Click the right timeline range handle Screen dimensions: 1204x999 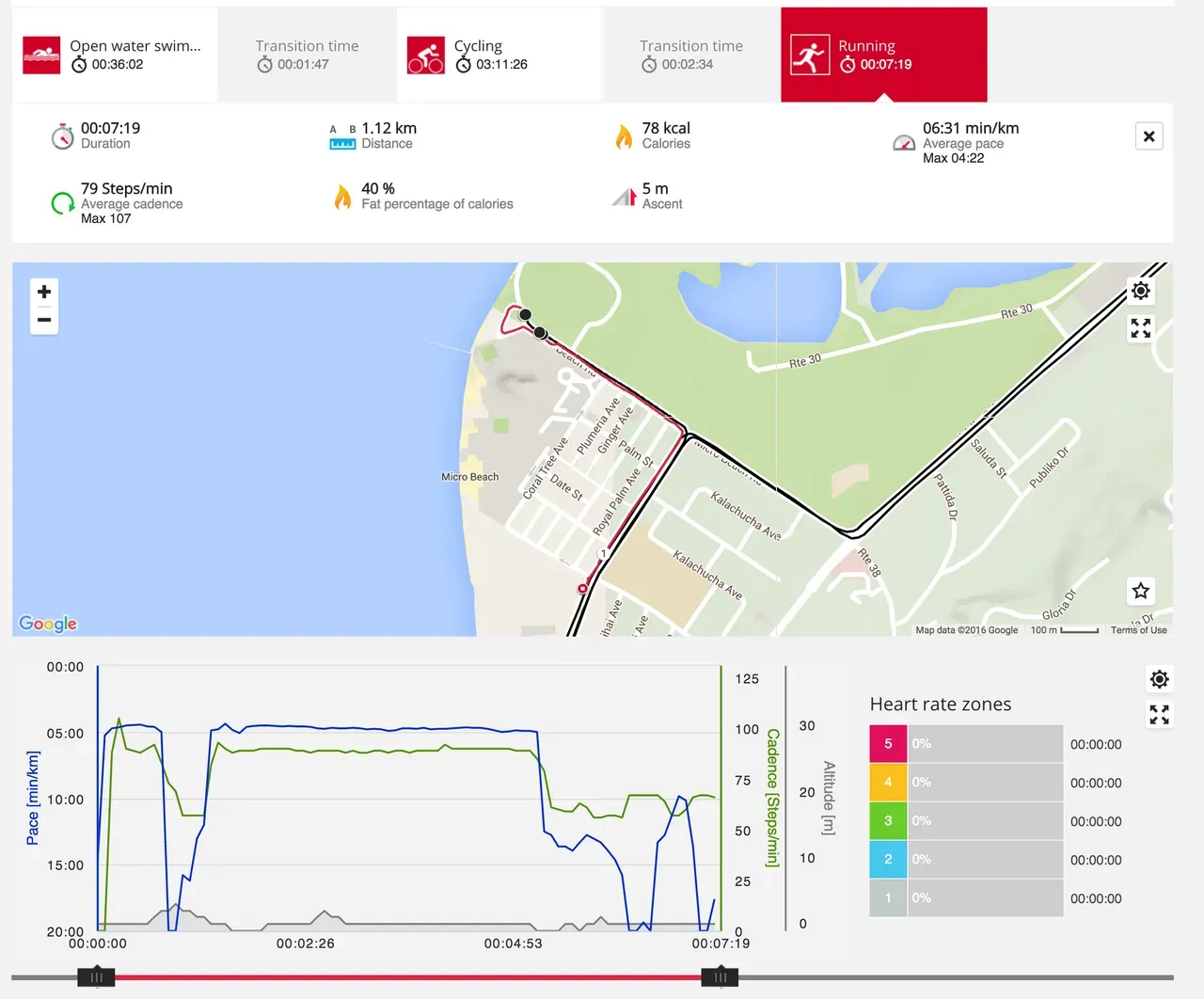point(720,977)
